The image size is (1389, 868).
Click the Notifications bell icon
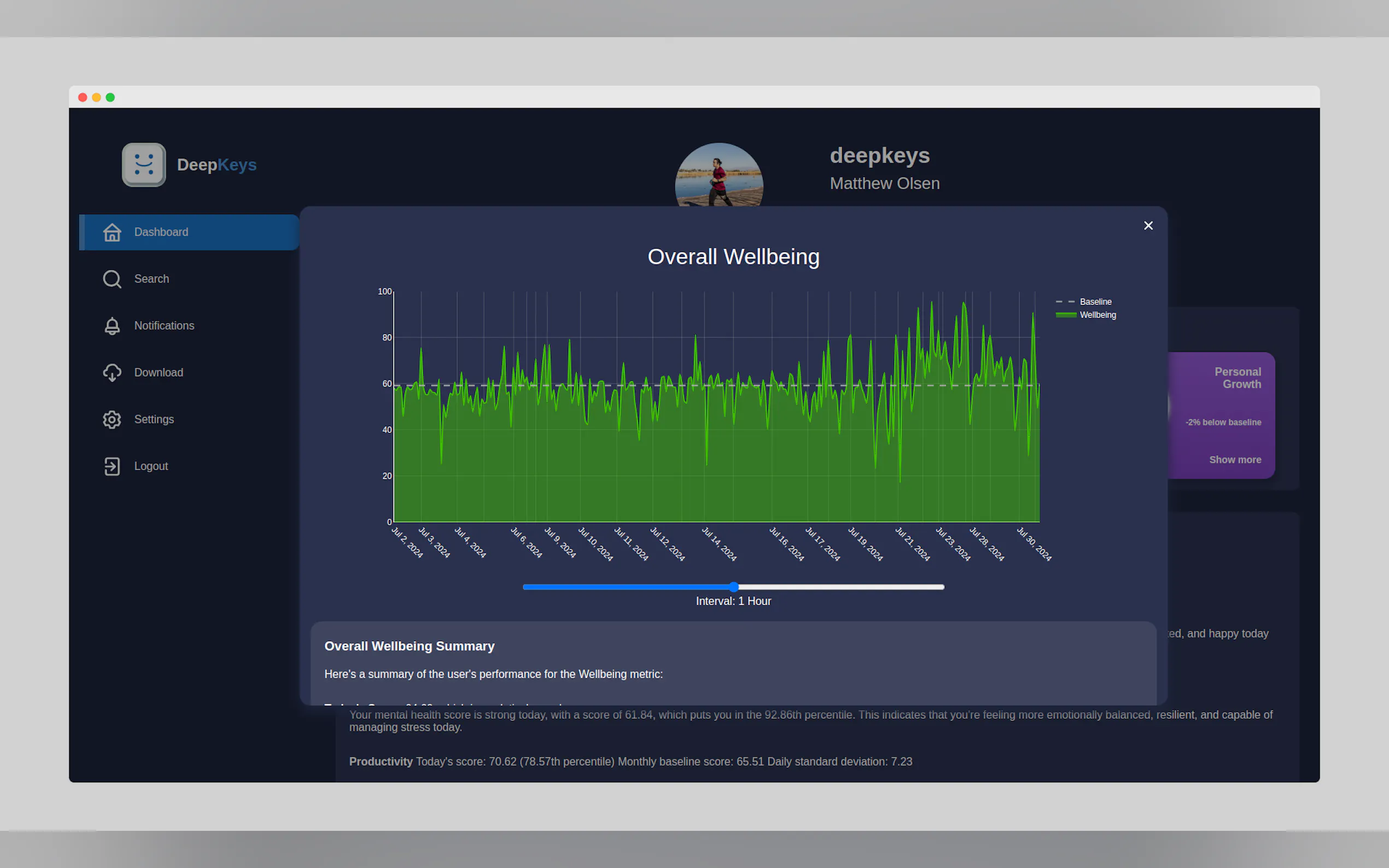click(x=112, y=326)
